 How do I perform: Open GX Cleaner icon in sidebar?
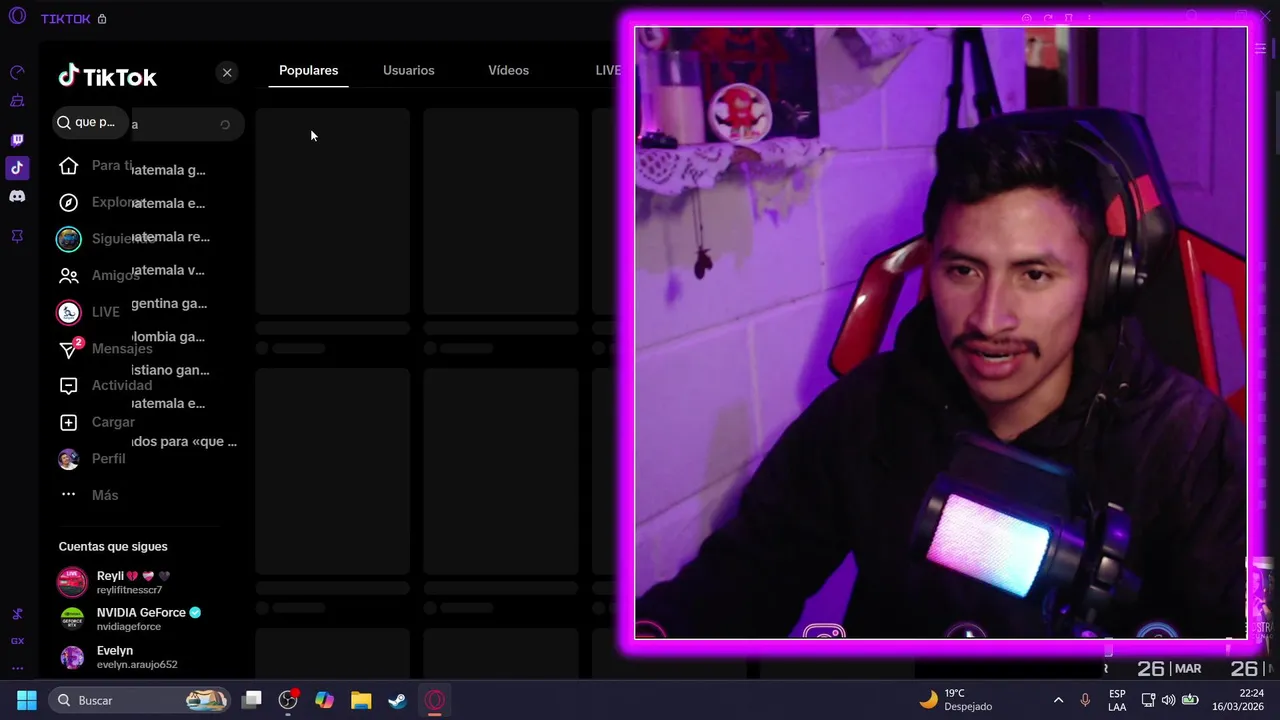[x=17, y=101]
